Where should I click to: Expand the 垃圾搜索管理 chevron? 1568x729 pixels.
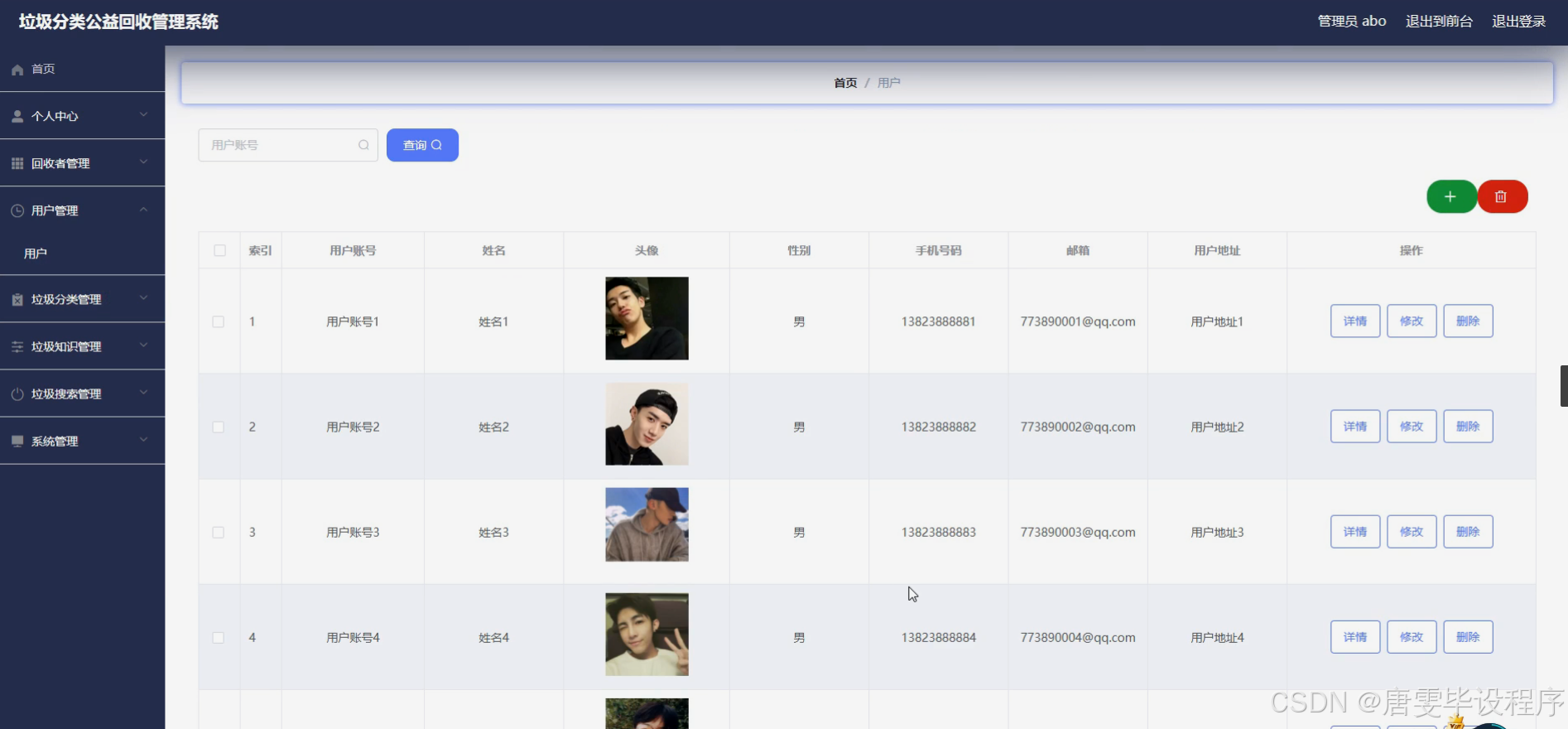(143, 393)
